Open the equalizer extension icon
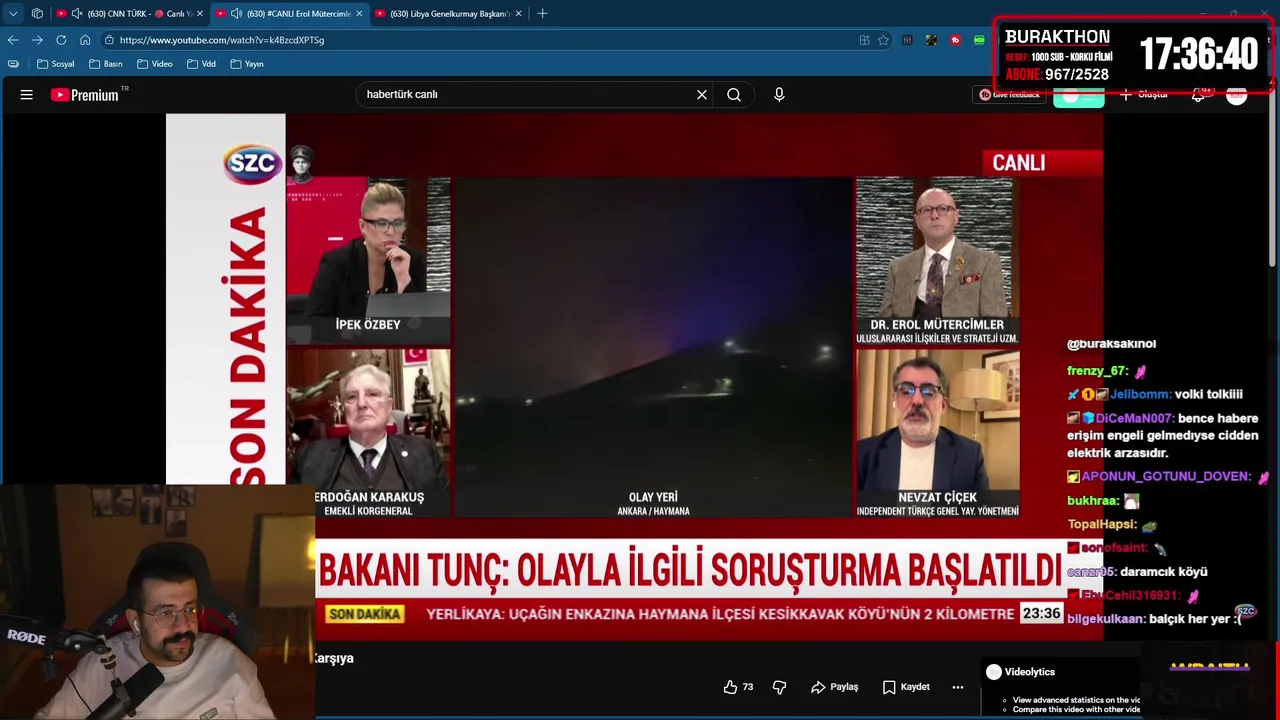The width and height of the screenshot is (1280, 720). point(907,40)
